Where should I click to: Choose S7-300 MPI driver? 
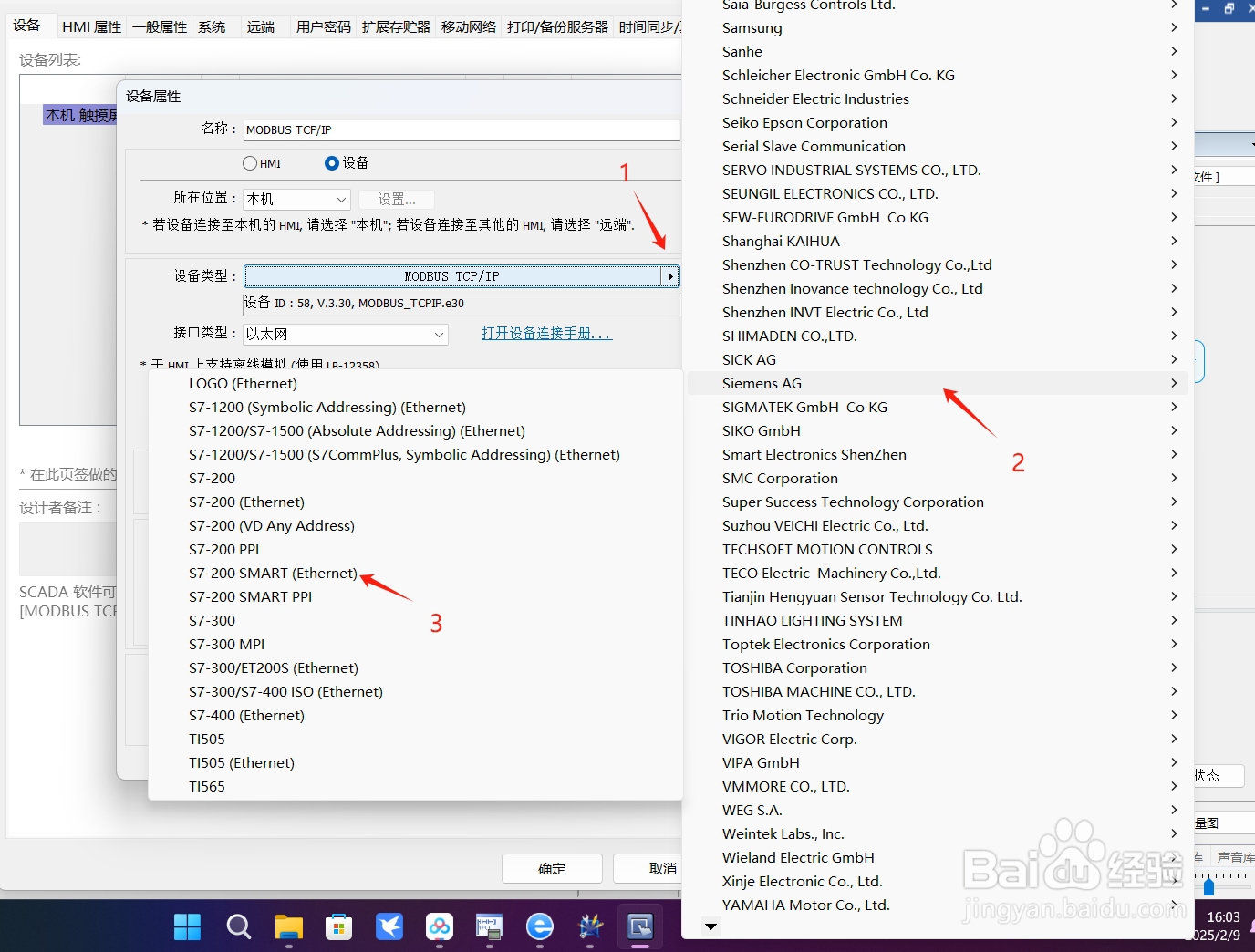point(226,645)
